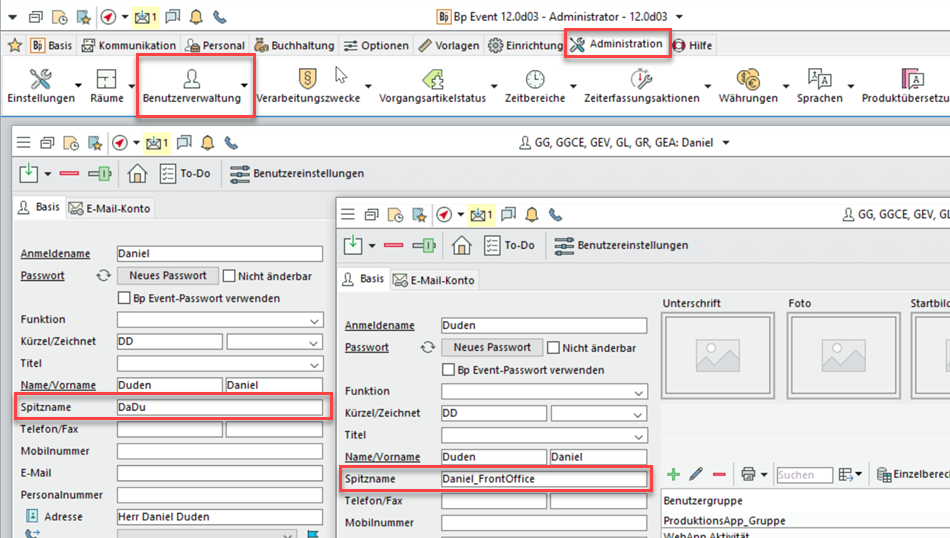Switch to the Buchhaltung ribbon tab

pos(295,45)
